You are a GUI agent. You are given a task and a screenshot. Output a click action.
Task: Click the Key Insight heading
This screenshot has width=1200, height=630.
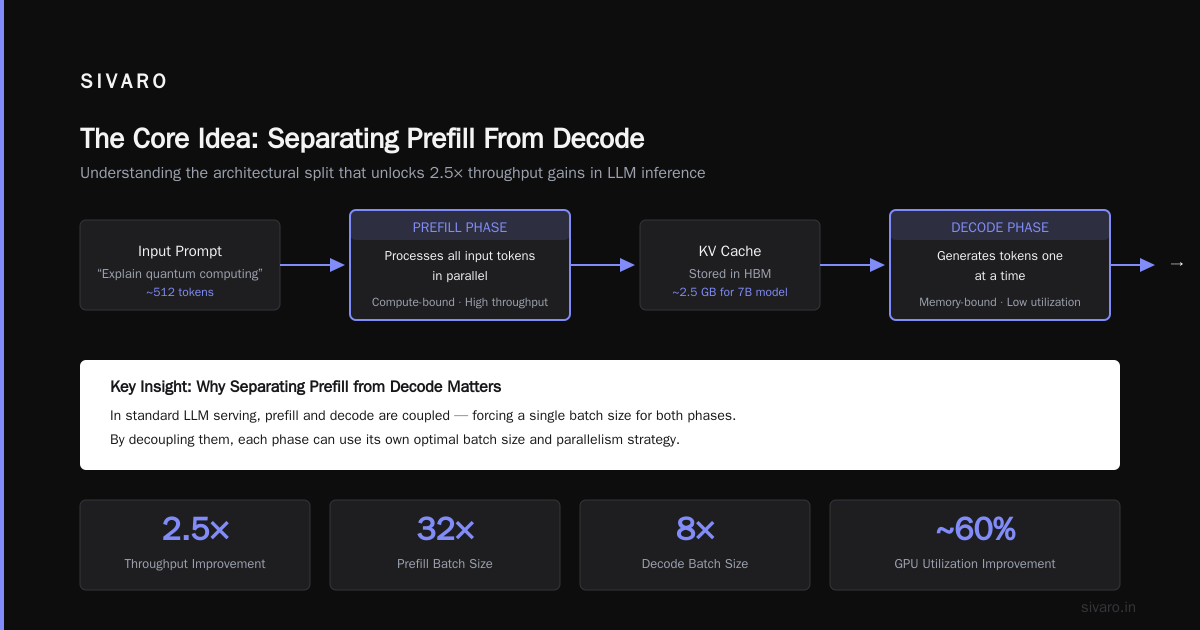[306, 386]
